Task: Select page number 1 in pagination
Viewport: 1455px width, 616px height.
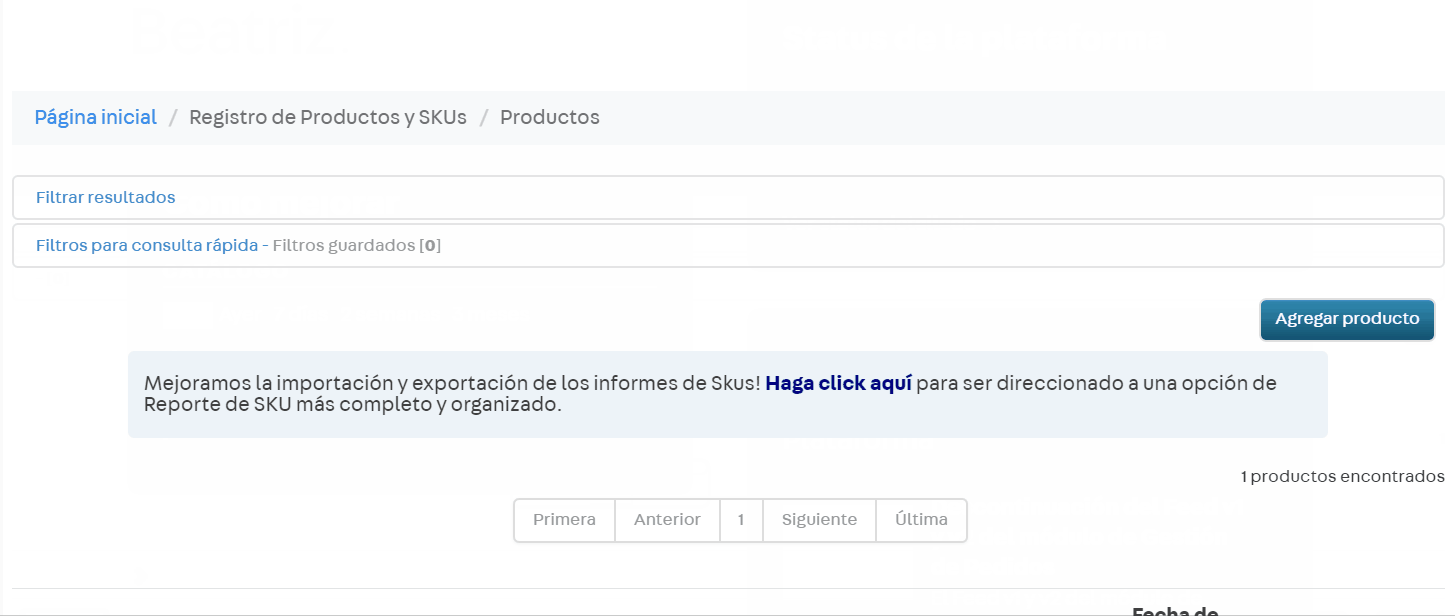Action: 741,519
